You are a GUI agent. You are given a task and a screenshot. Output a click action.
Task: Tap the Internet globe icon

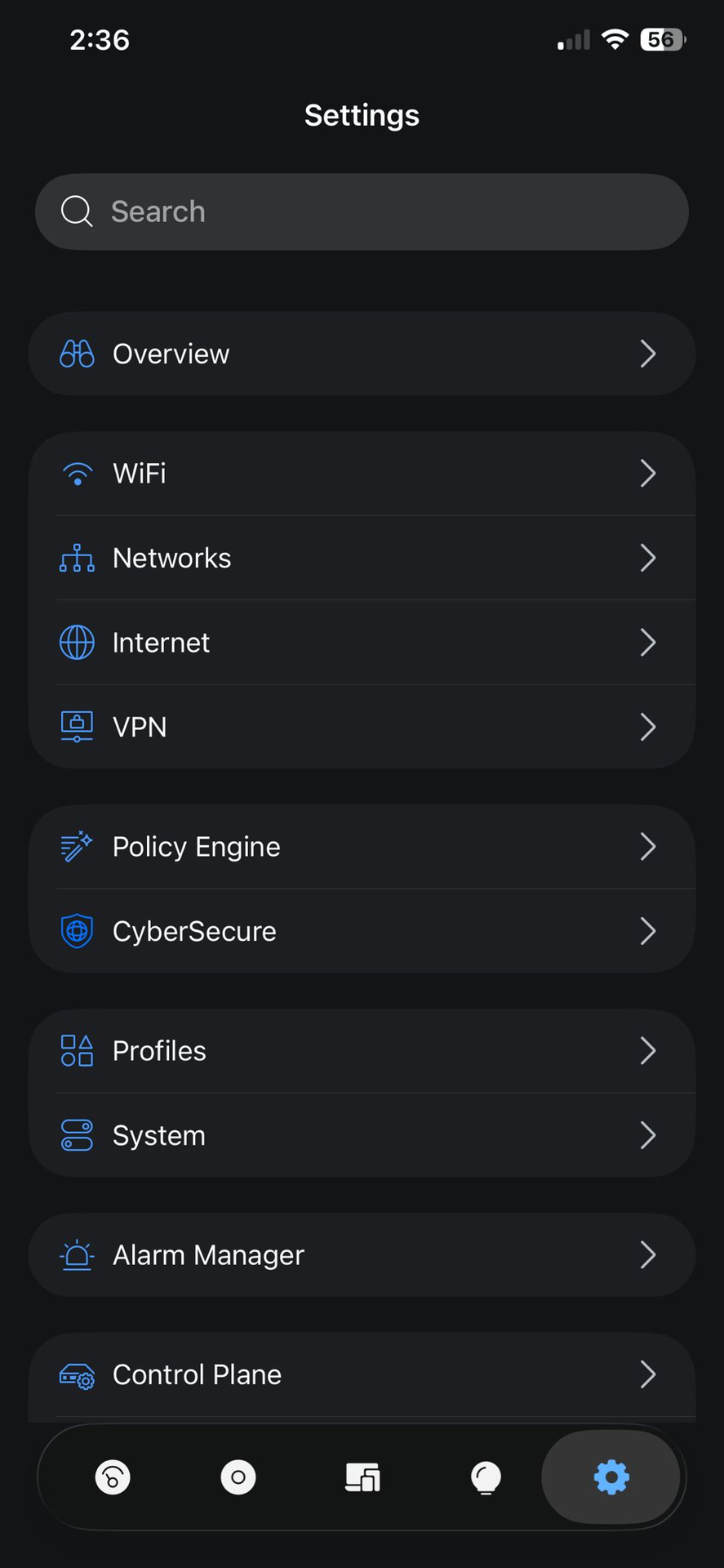coord(77,643)
